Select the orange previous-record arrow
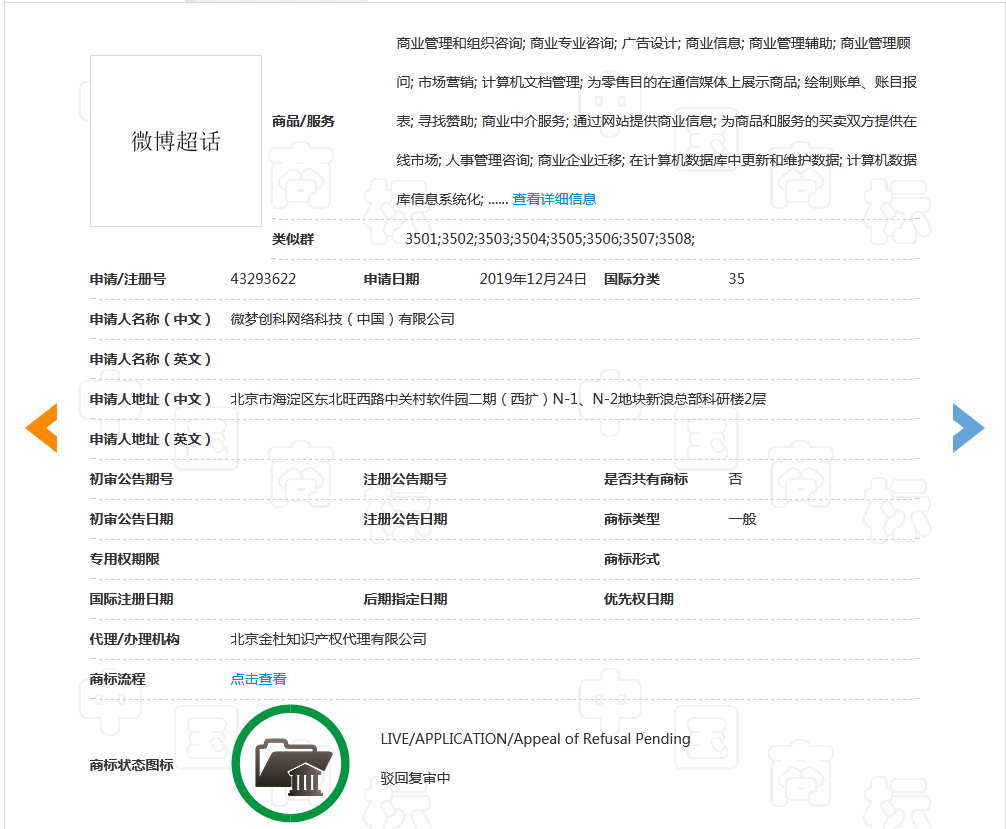This screenshot has width=1006, height=829. 40,428
